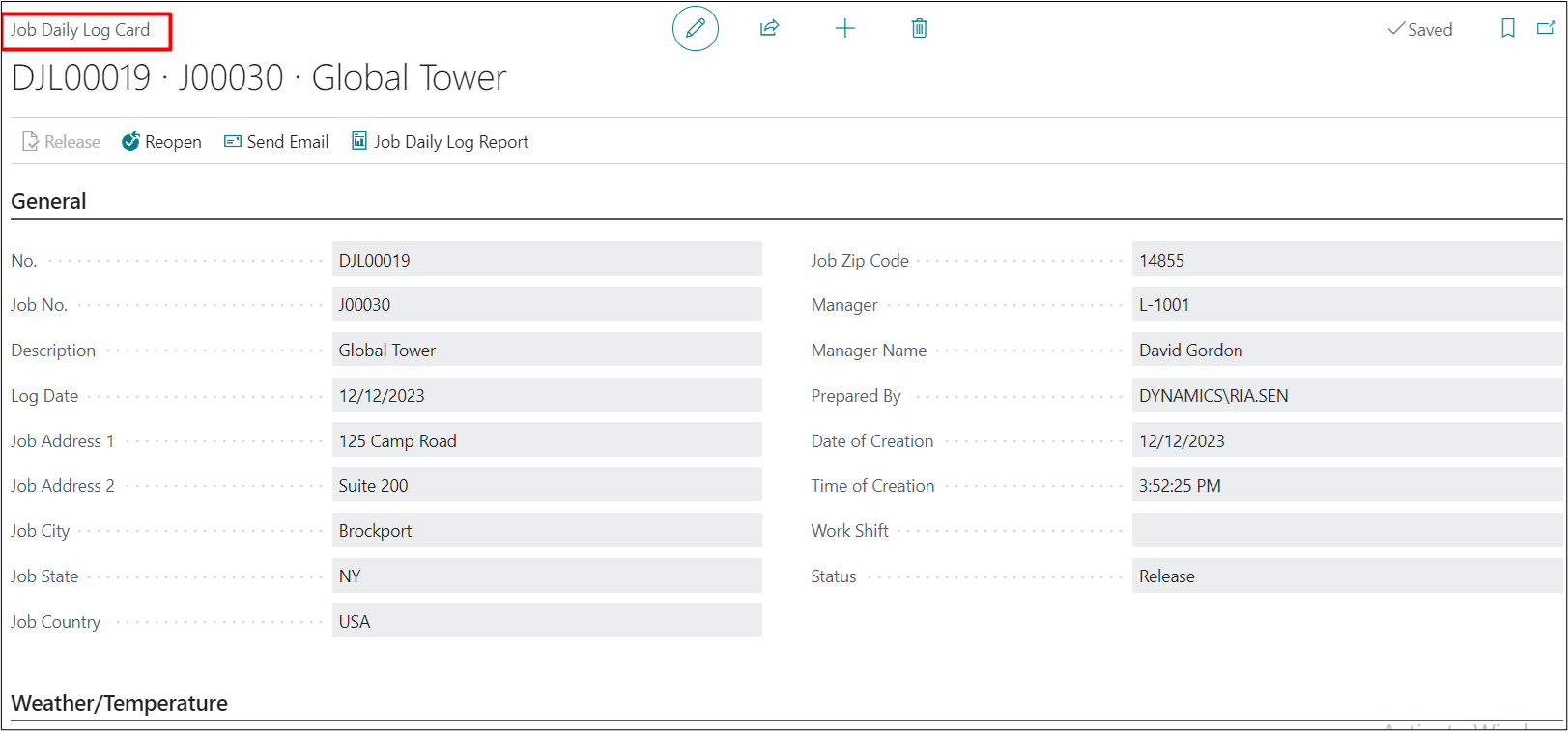Bookmark this page icon
Screen dimensions: 1568x731
coord(1508,28)
